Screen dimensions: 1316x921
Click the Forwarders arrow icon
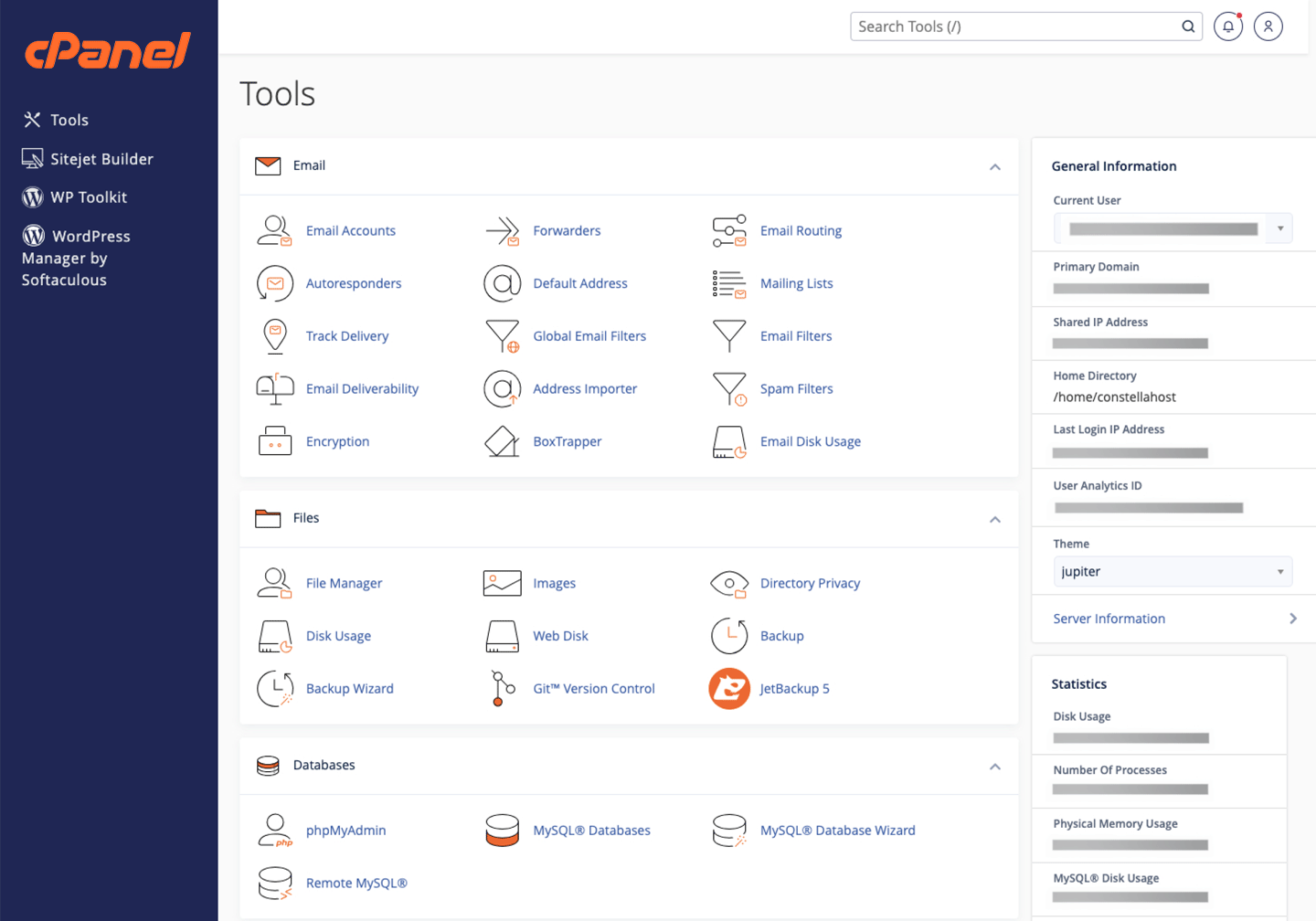(502, 231)
